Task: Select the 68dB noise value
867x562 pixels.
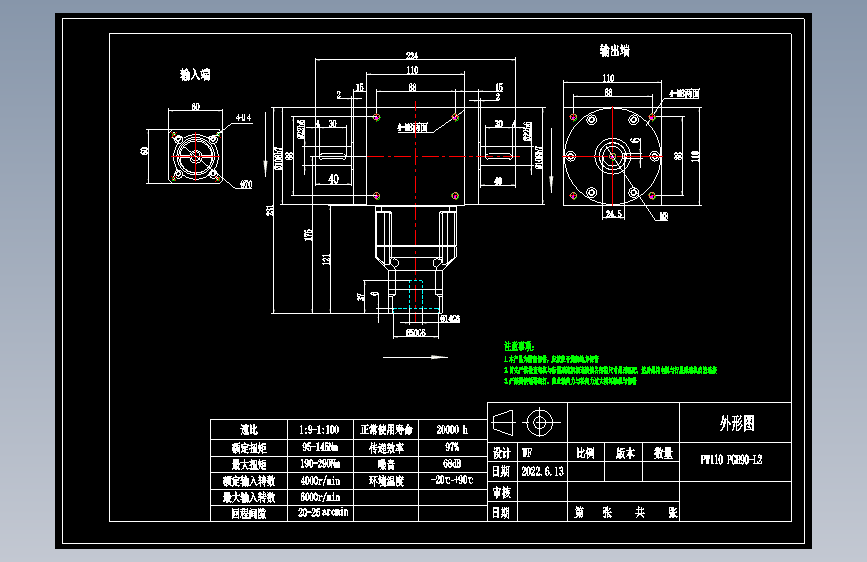Action: (x=452, y=463)
